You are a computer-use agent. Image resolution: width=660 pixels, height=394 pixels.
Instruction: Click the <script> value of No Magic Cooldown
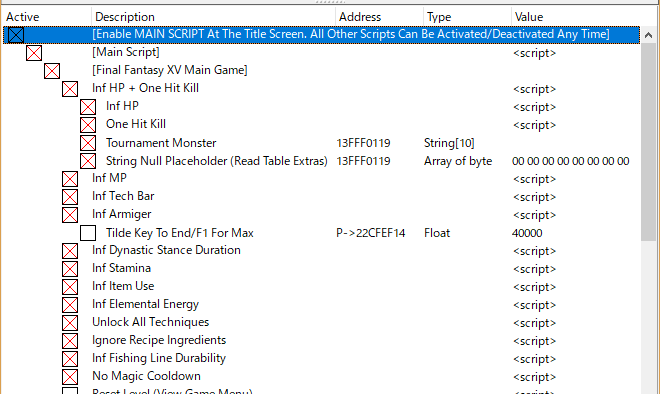pos(535,378)
